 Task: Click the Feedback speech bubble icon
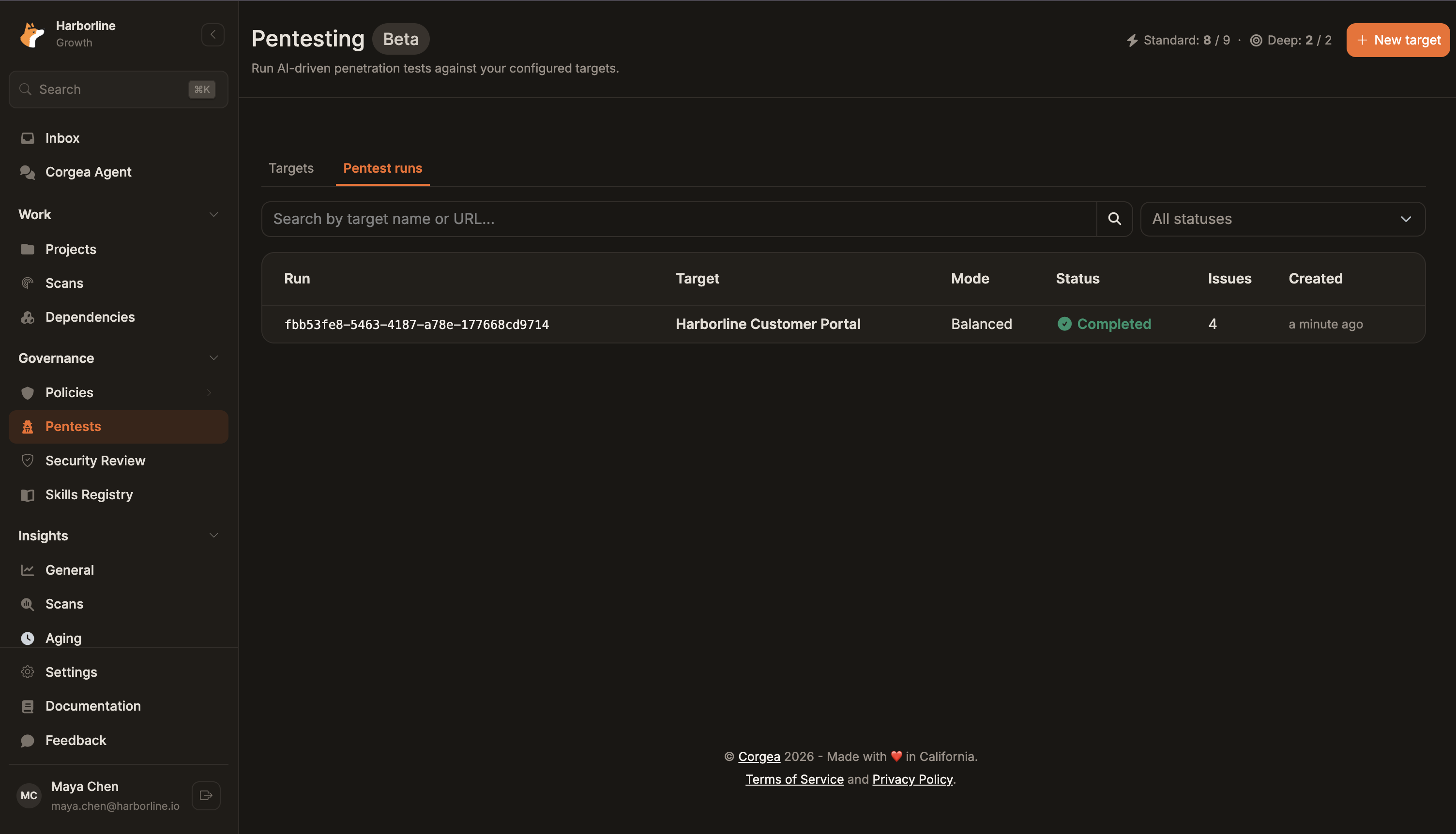28,741
